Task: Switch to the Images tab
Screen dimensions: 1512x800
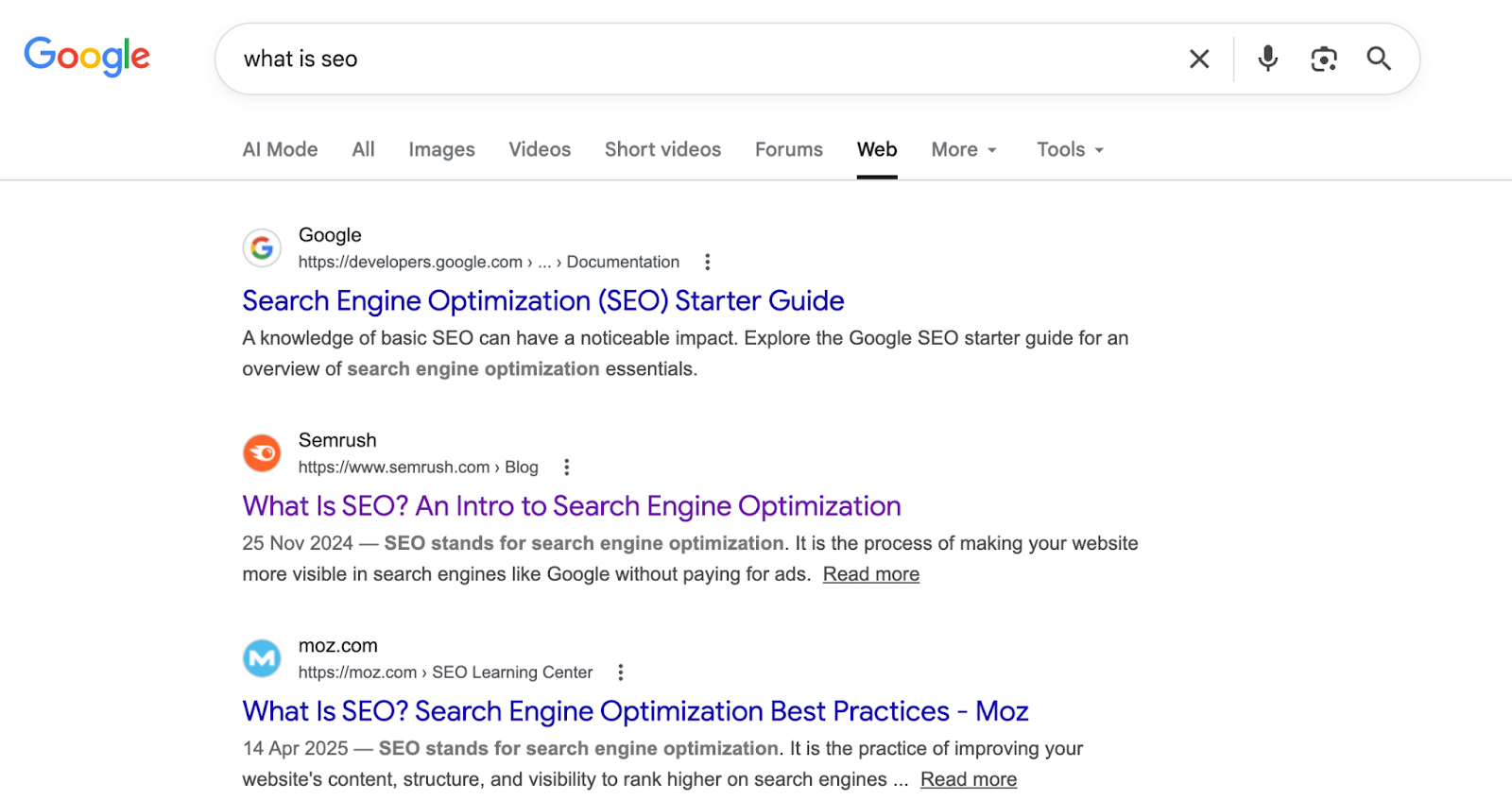Action: [441, 149]
